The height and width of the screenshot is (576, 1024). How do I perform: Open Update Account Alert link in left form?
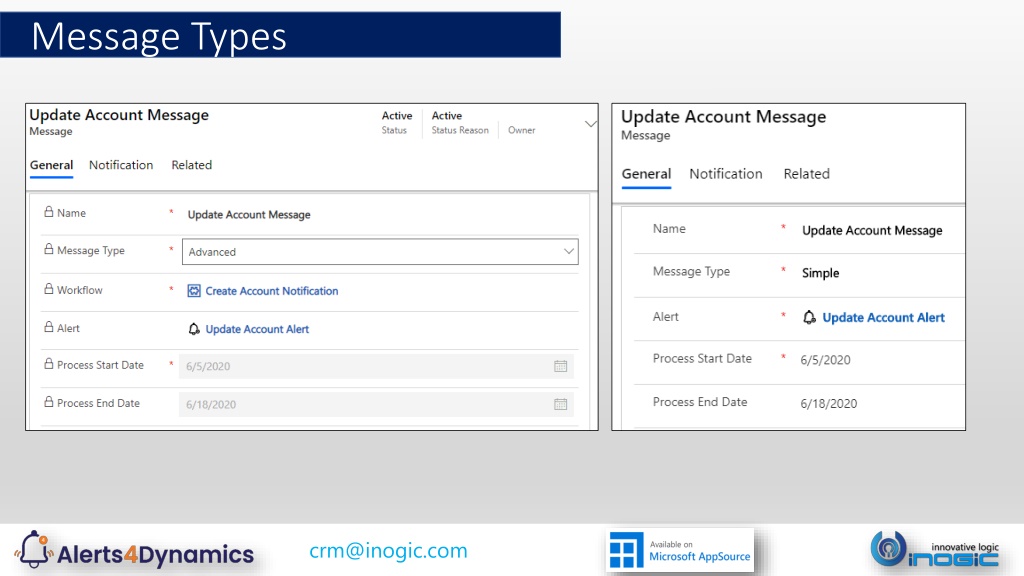tap(257, 329)
